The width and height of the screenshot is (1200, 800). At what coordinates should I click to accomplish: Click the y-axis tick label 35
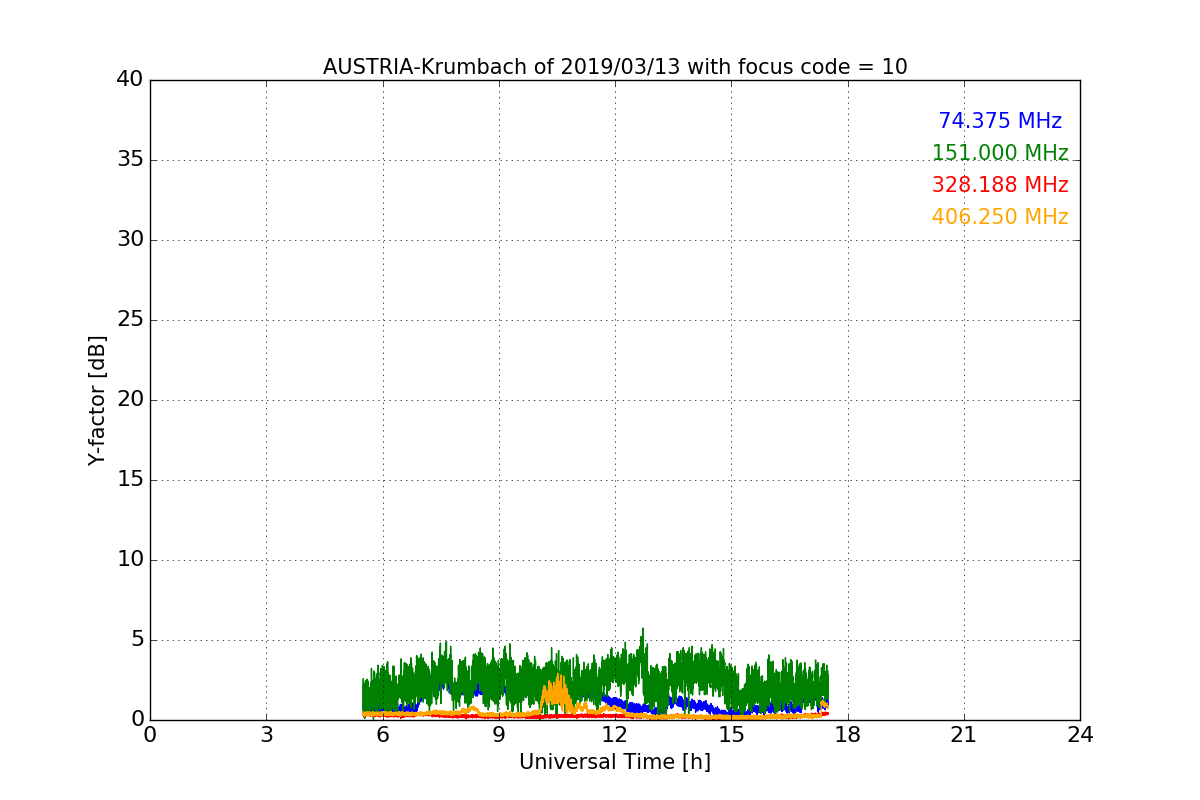point(130,160)
